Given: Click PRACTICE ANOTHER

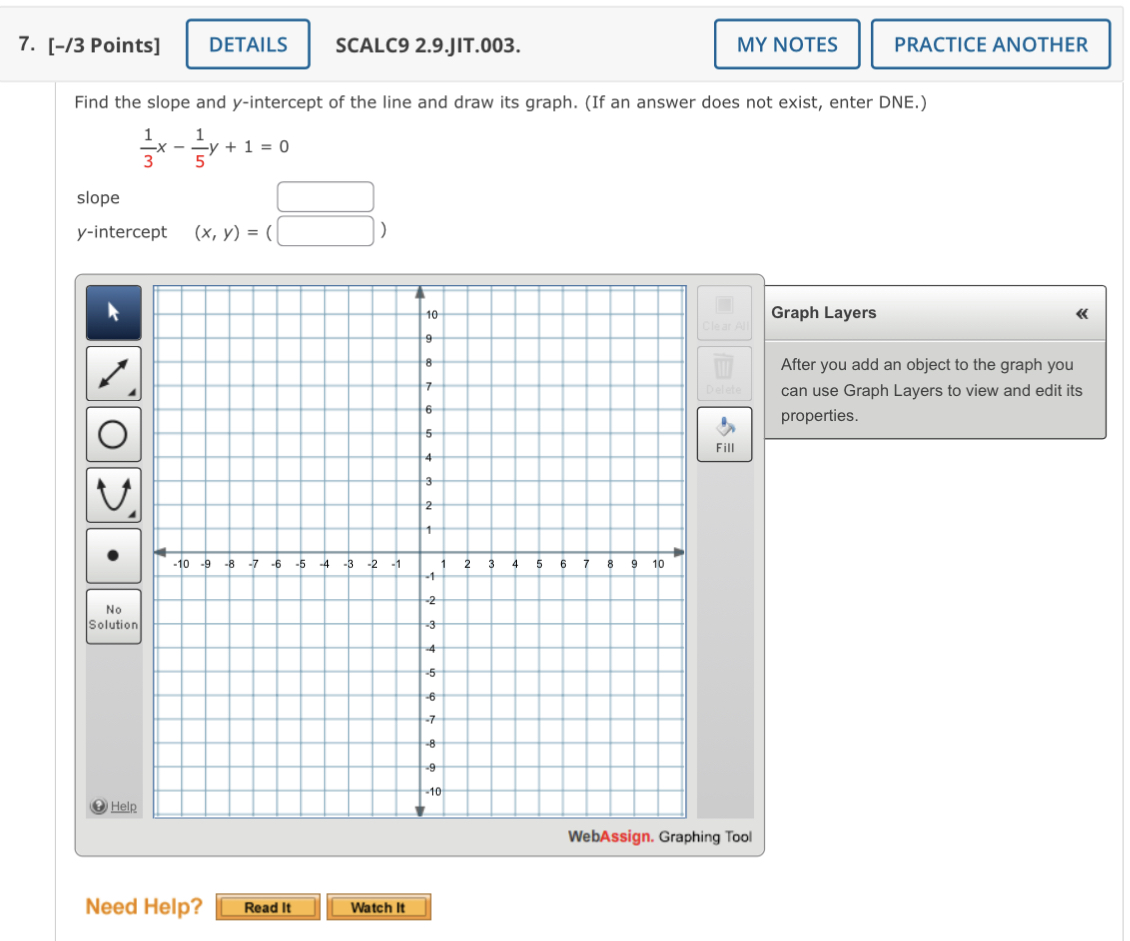Looking at the screenshot, I should 990,43.
